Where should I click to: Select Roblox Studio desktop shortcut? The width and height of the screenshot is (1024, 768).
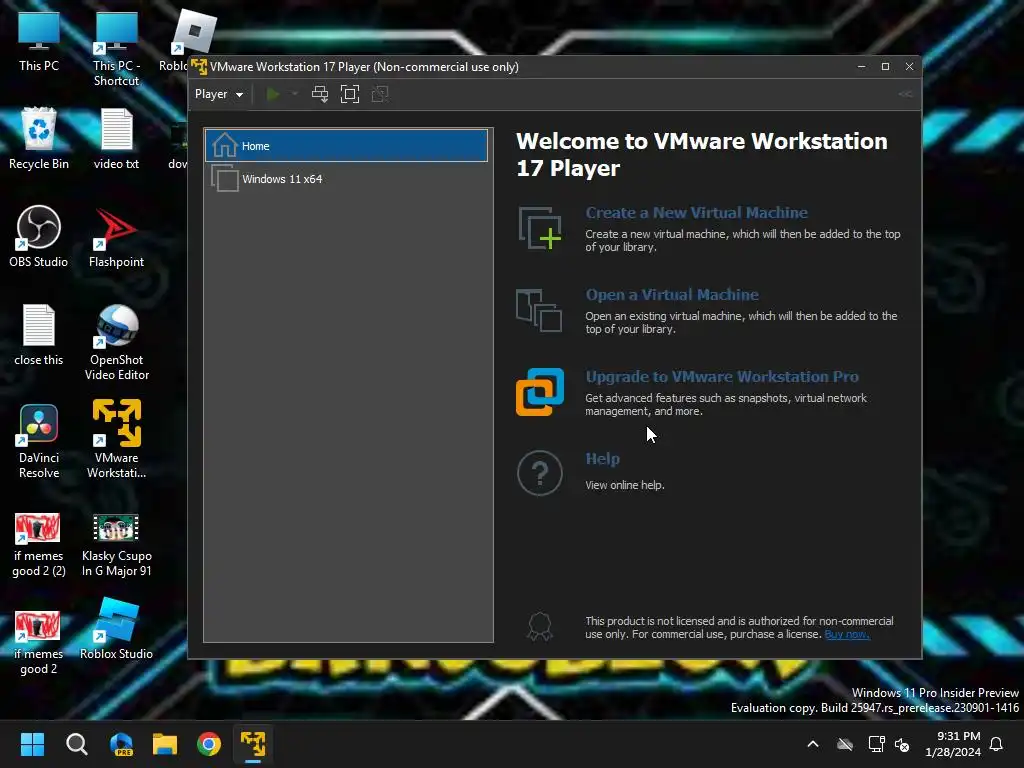[116, 629]
